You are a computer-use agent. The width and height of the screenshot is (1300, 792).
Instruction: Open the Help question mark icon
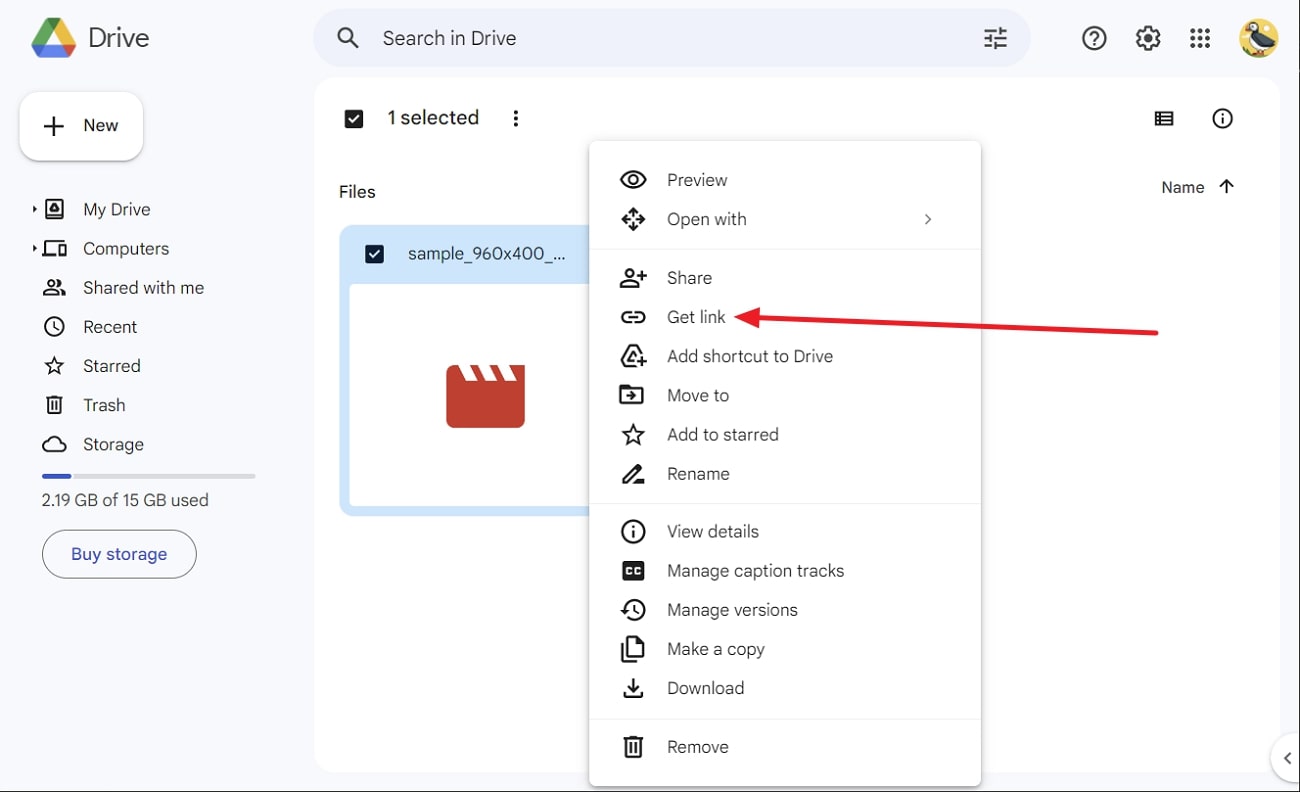tap(1094, 39)
